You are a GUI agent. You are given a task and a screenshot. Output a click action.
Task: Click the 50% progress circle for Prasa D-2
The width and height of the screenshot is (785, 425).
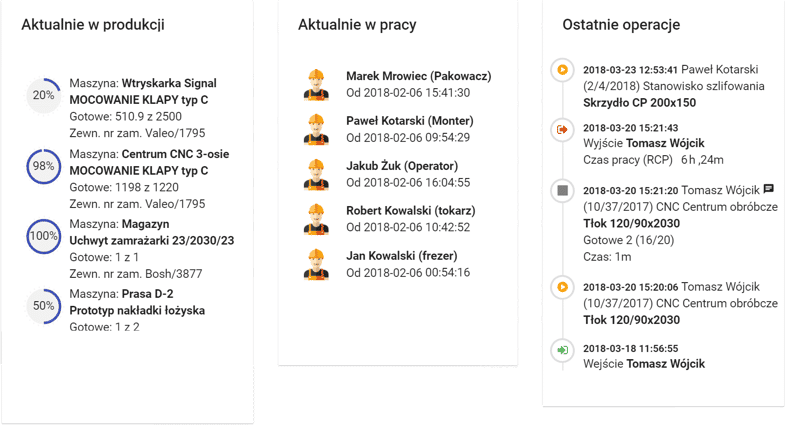[x=44, y=306]
